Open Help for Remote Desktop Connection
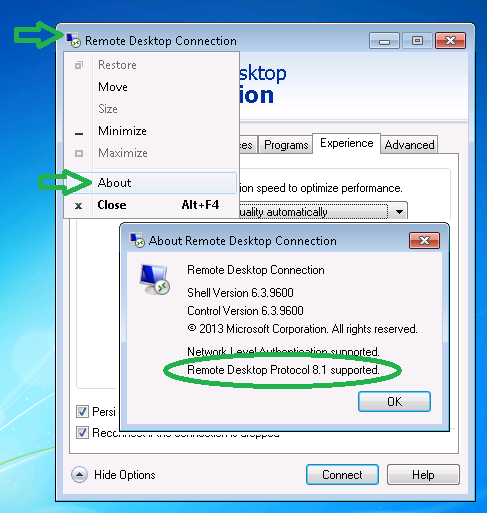 click(x=423, y=474)
